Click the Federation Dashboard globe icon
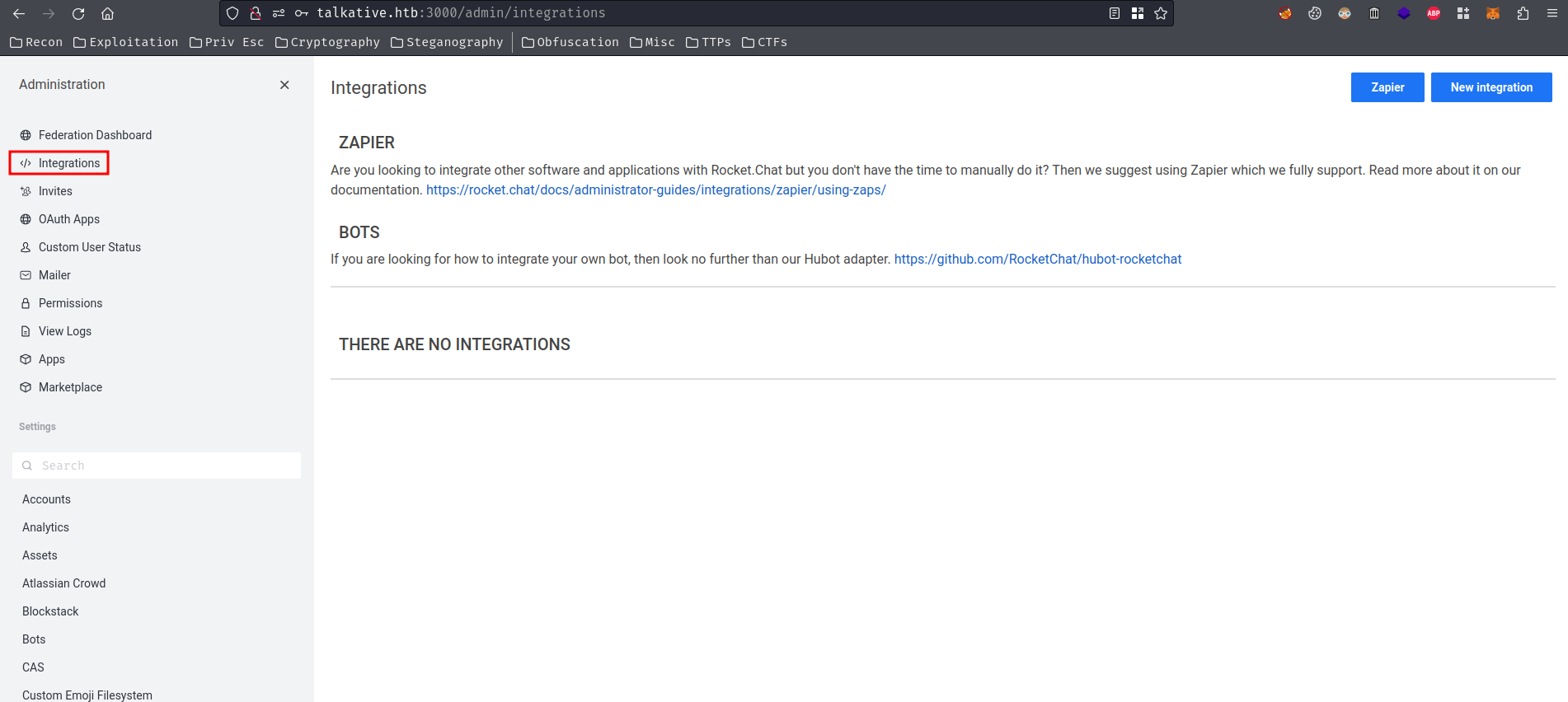 click(x=26, y=135)
